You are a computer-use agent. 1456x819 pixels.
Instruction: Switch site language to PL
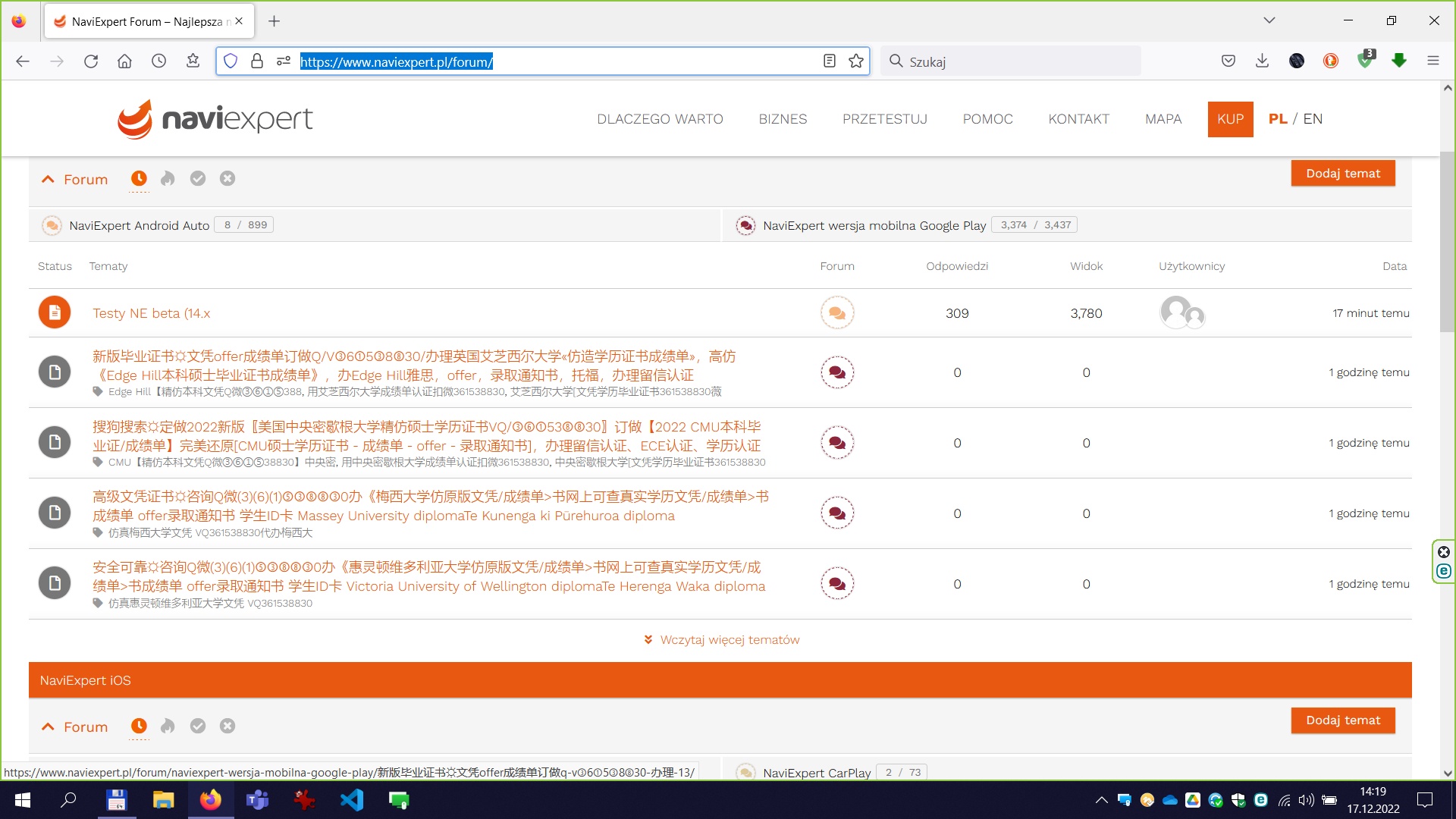pos(1278,119)
